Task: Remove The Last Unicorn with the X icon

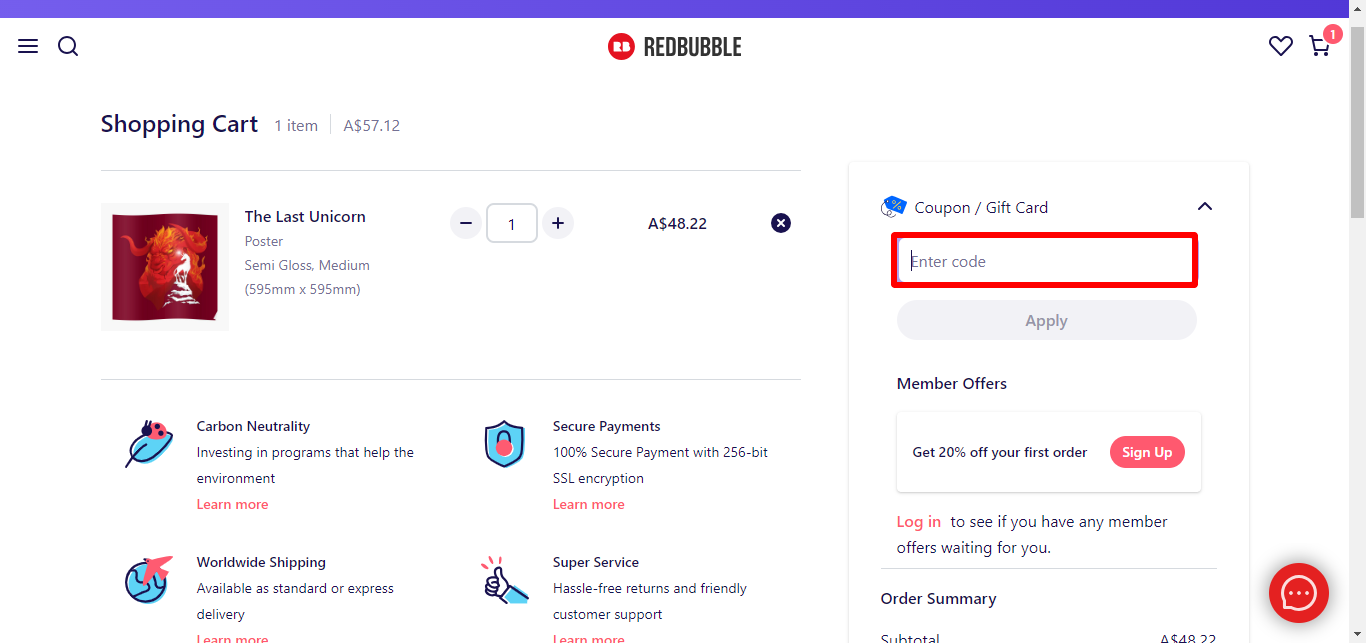Action: (781, 223)
